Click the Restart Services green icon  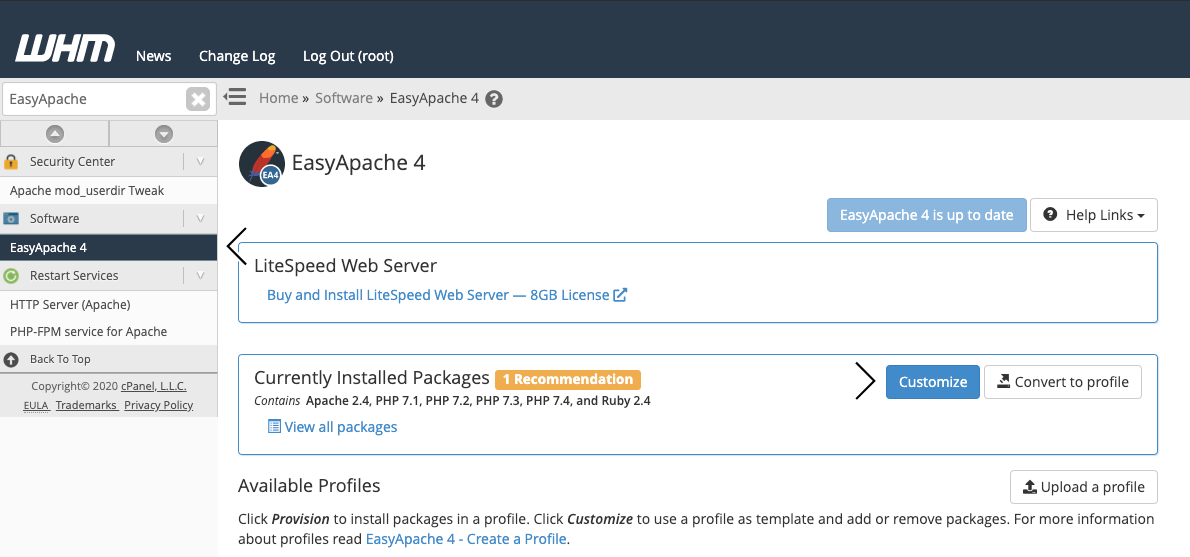pyautogui.click(x=11, y=275)
